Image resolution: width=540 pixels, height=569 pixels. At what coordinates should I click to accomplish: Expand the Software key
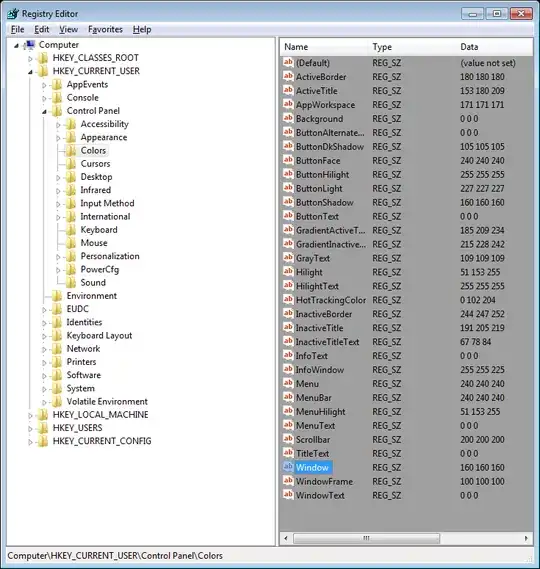(x=44, y=376)
